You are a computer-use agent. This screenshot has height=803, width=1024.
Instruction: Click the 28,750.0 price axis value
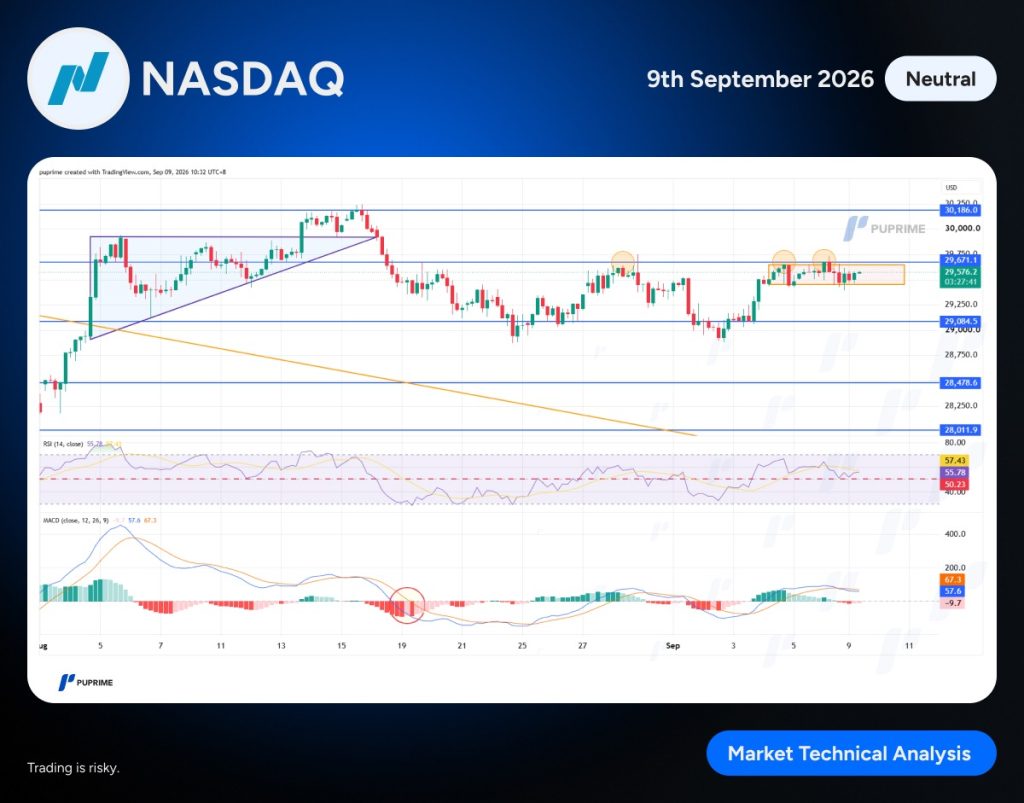(961, 354)
